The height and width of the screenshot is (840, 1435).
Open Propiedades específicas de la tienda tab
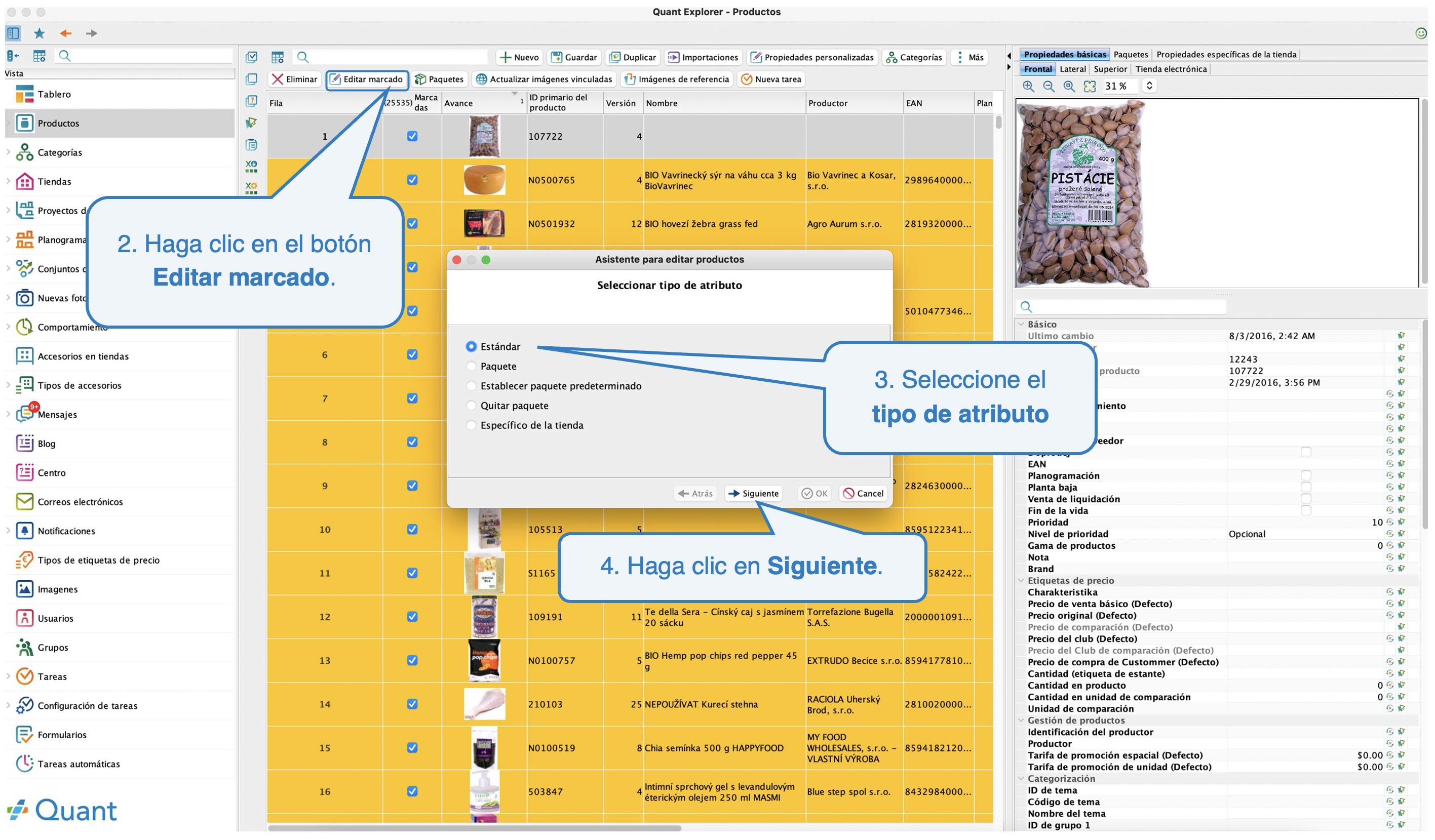point(1227,55)
